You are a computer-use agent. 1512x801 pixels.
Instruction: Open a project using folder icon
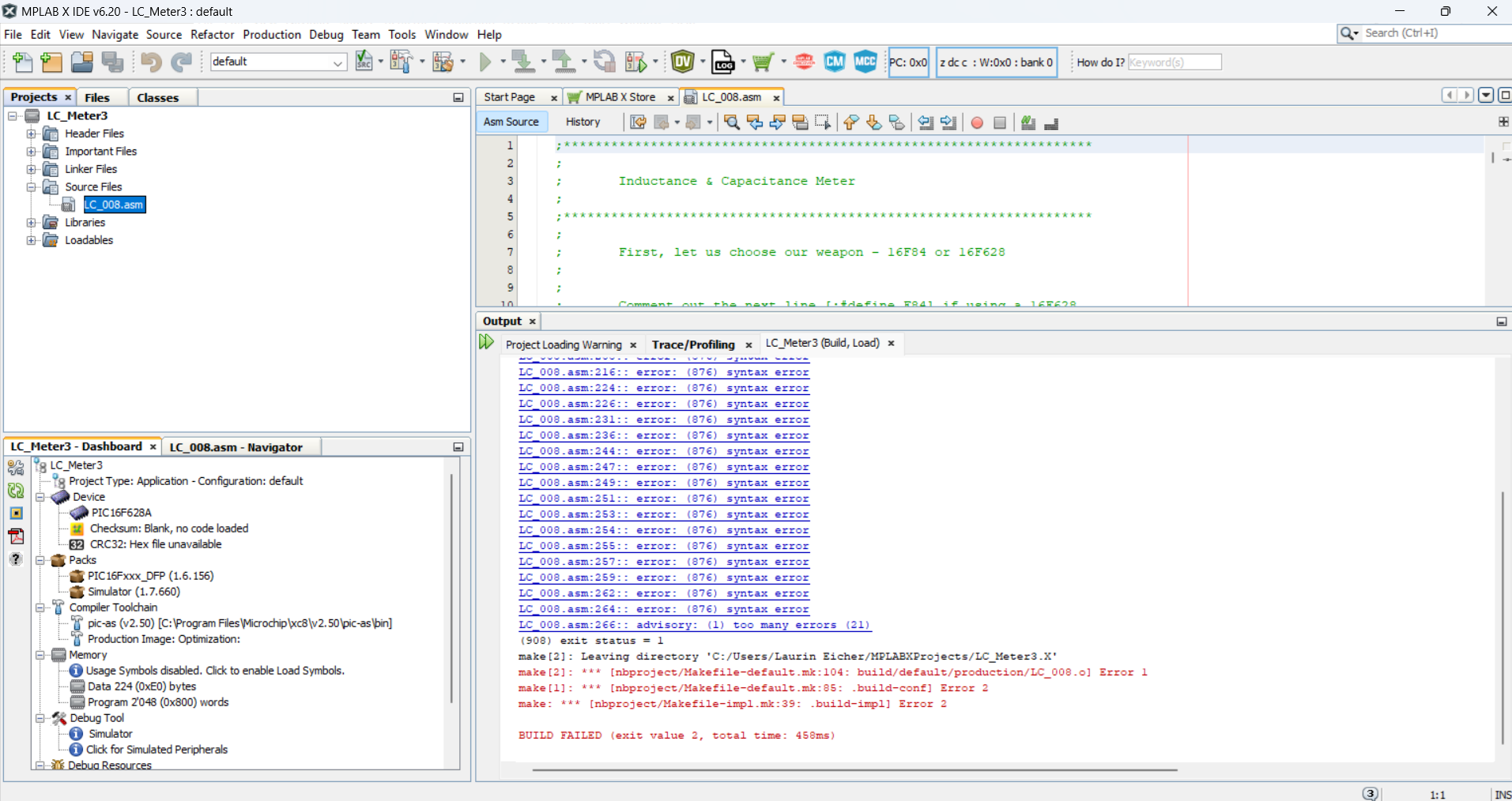(x=82, y=62)
